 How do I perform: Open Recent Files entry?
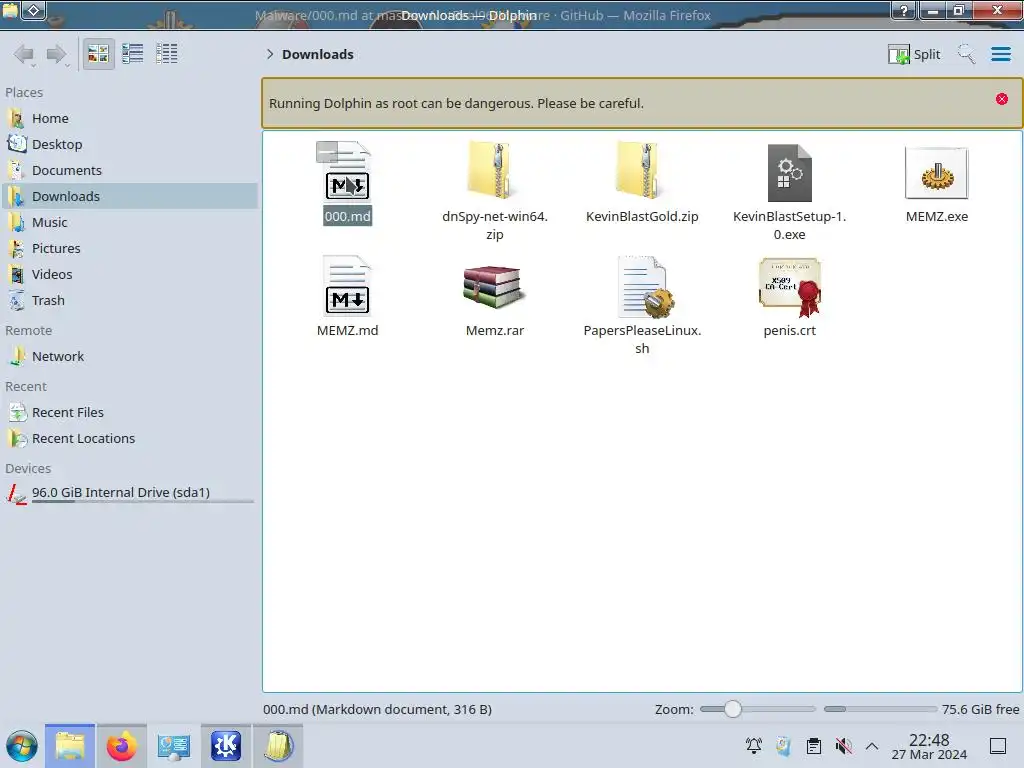pyautogui.click(x=129, y=413)
